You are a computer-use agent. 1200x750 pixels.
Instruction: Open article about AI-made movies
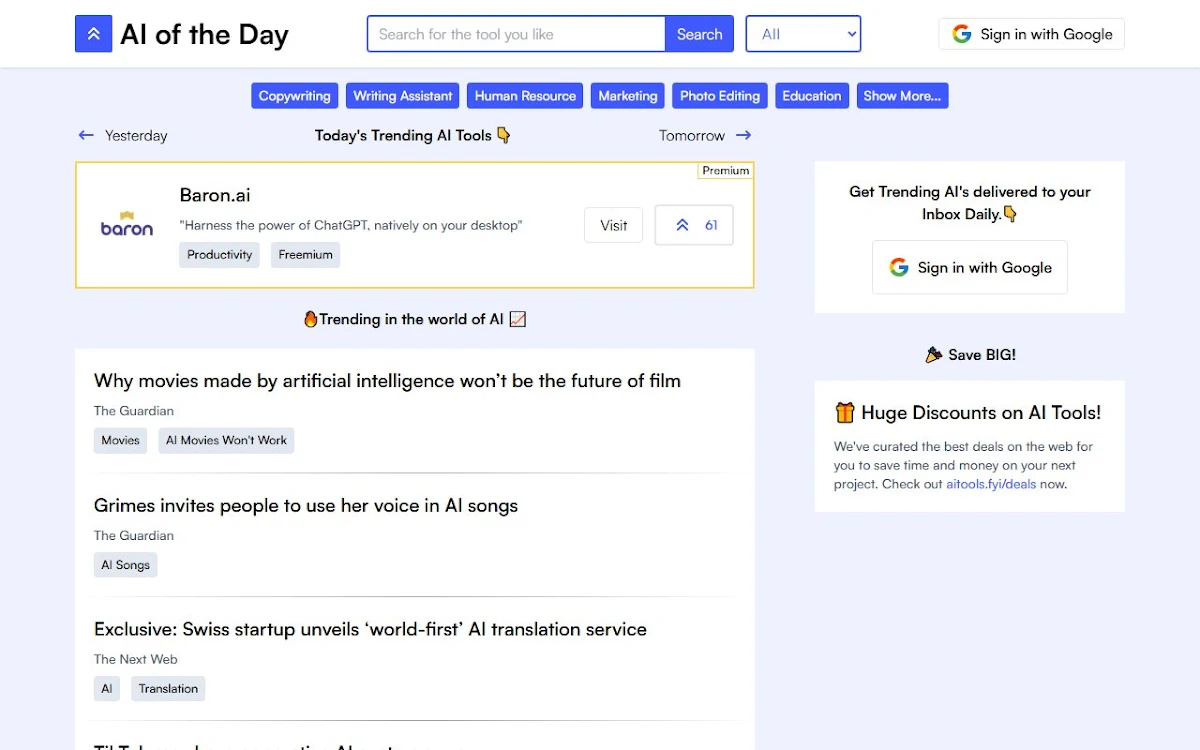point(387,381)
